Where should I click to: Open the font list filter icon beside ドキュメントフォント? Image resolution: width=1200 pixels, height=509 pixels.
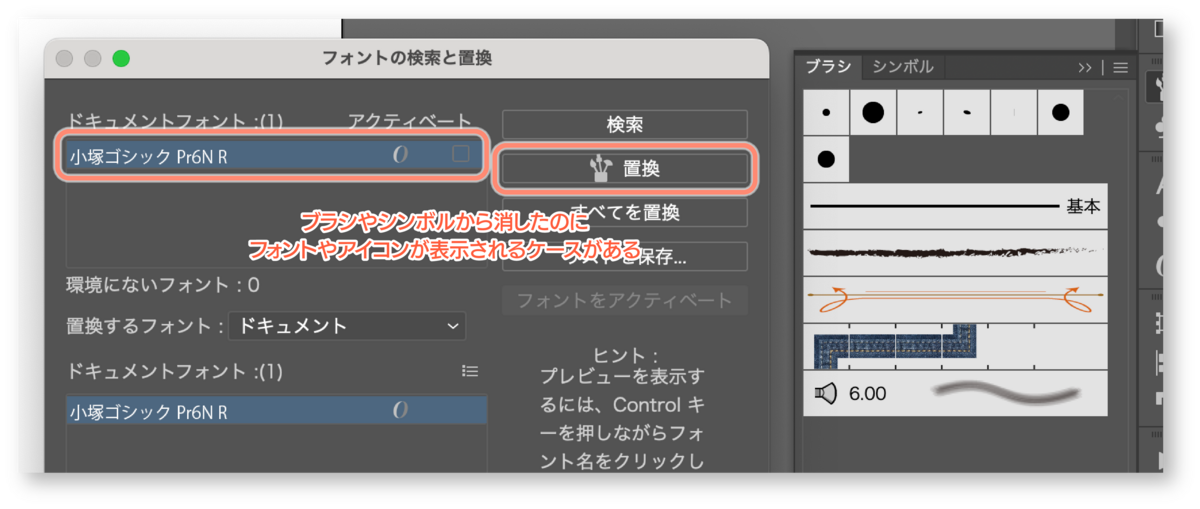[x=470, y=371]
